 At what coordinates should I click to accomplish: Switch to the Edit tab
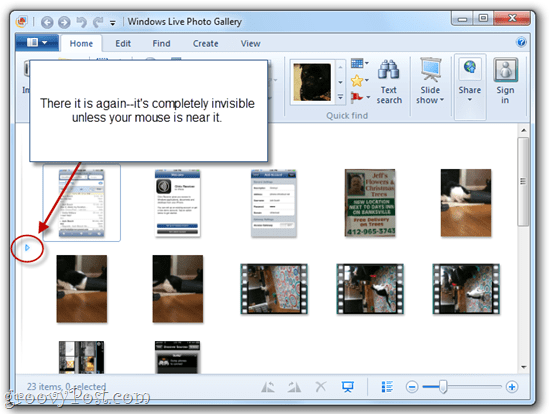point(123,44)
